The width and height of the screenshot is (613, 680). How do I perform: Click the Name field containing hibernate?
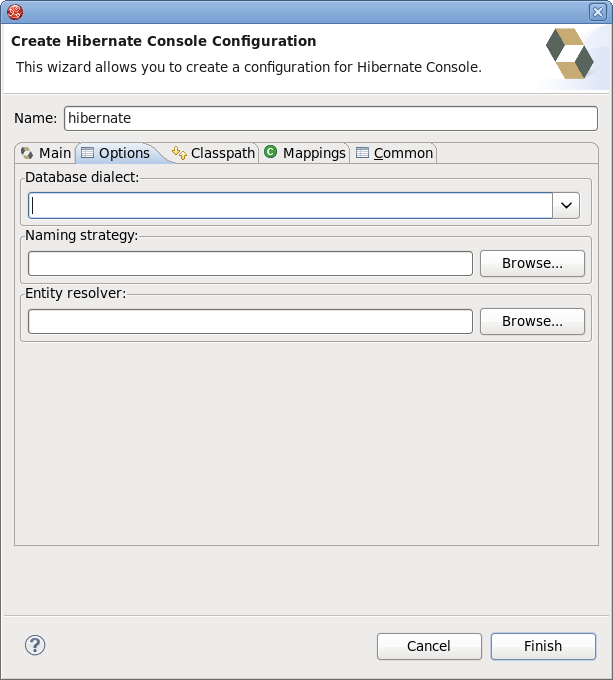[x=330, y=118]
